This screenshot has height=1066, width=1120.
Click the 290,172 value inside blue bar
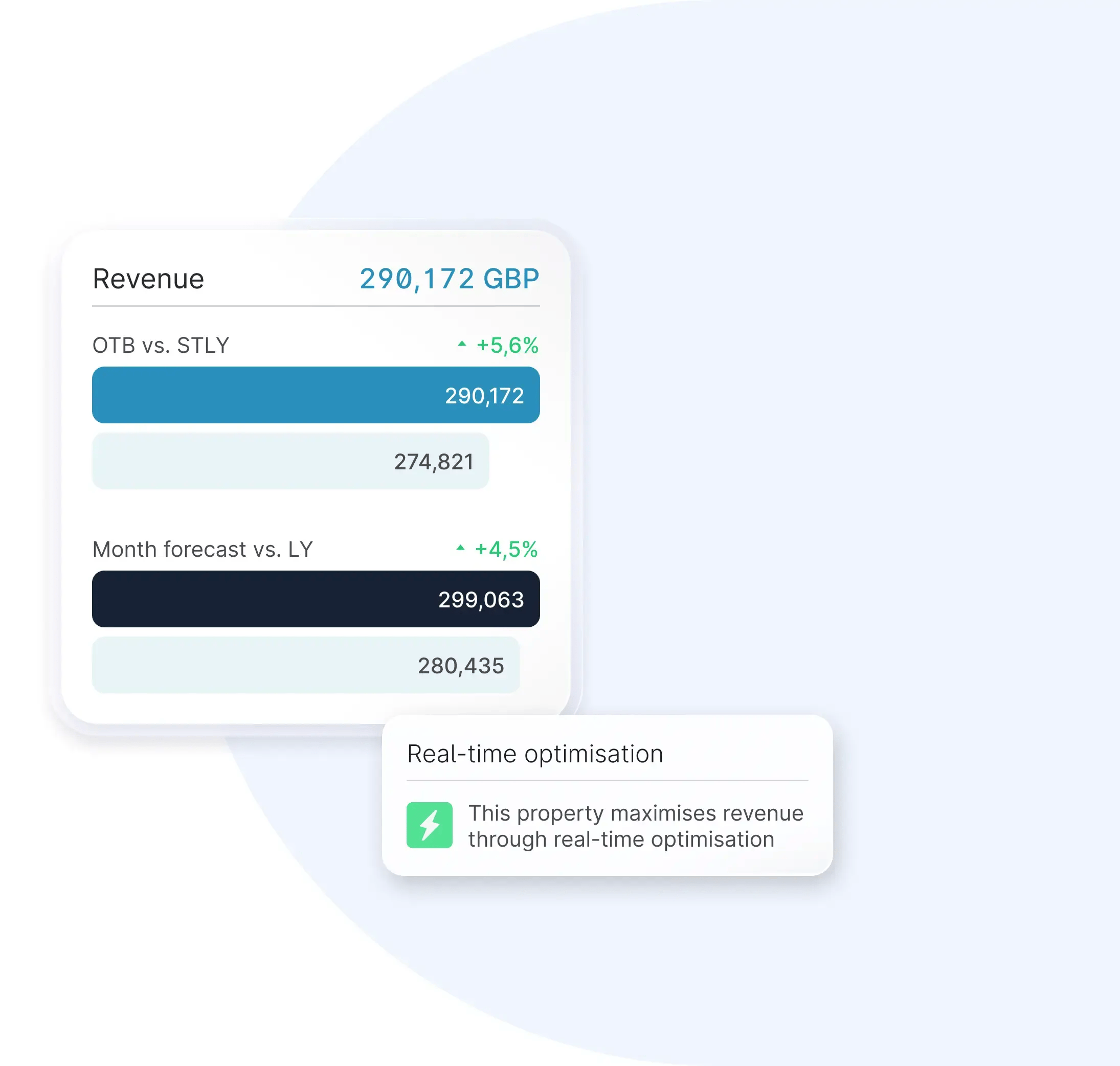[484, 396]
